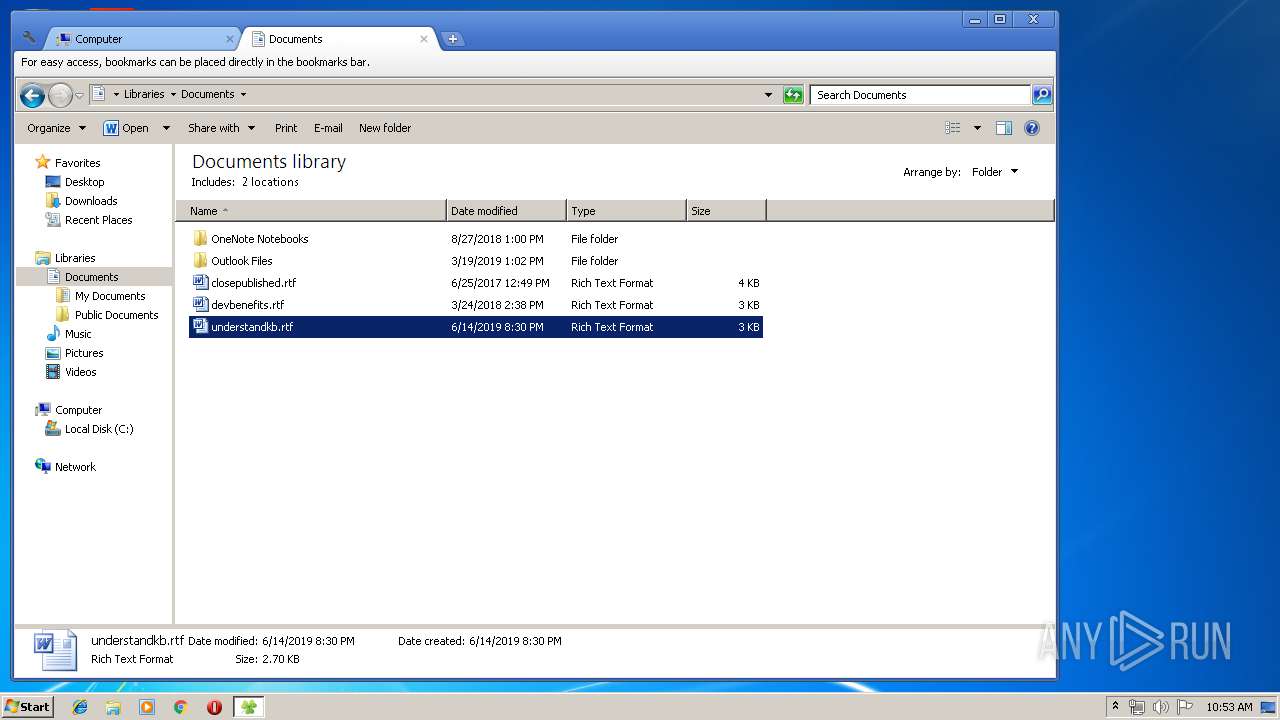Open address bar history dropdown
Image resolution: width=1280 pixels, height=720 pixels.
(768, 95)
